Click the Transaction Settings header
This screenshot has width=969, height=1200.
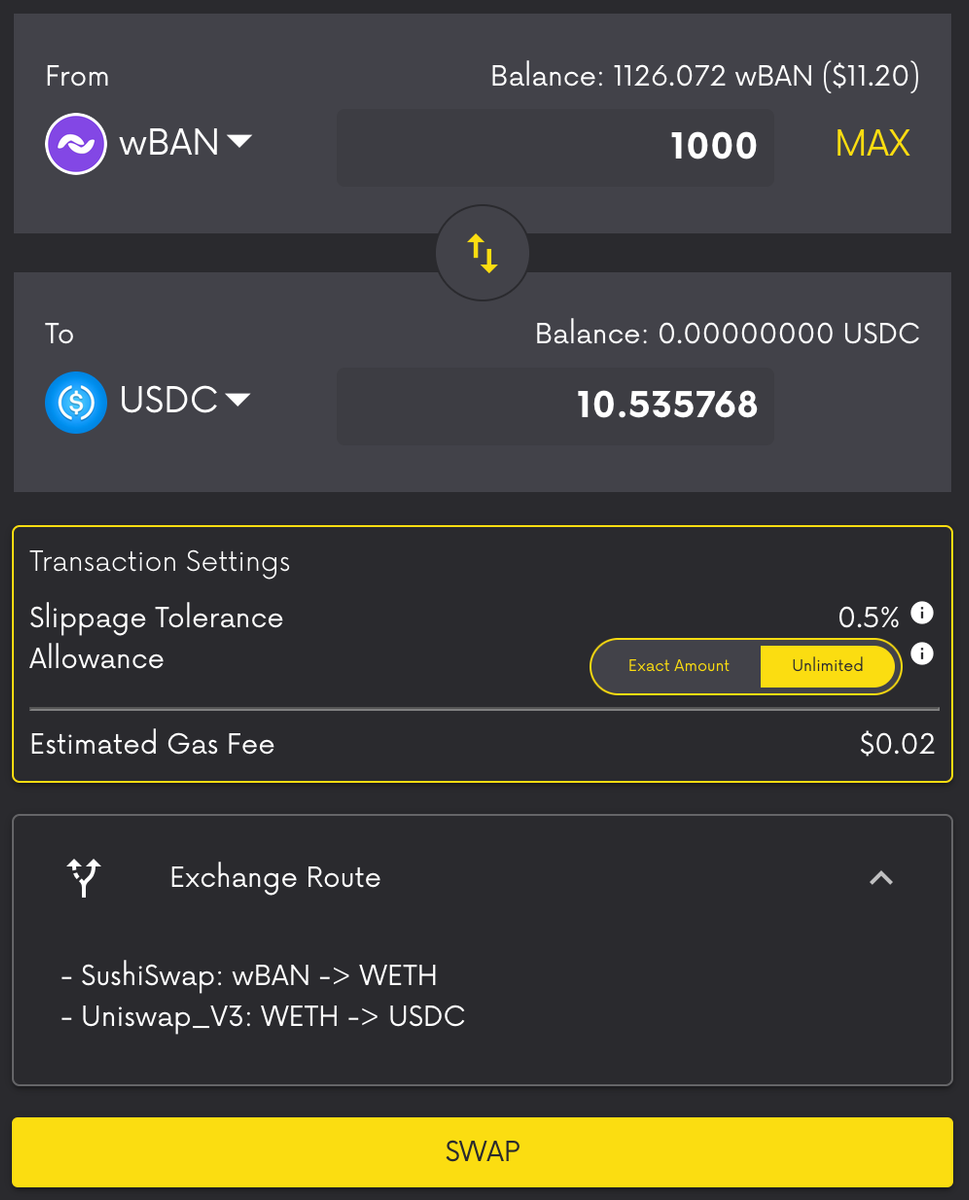click(160, 562)
